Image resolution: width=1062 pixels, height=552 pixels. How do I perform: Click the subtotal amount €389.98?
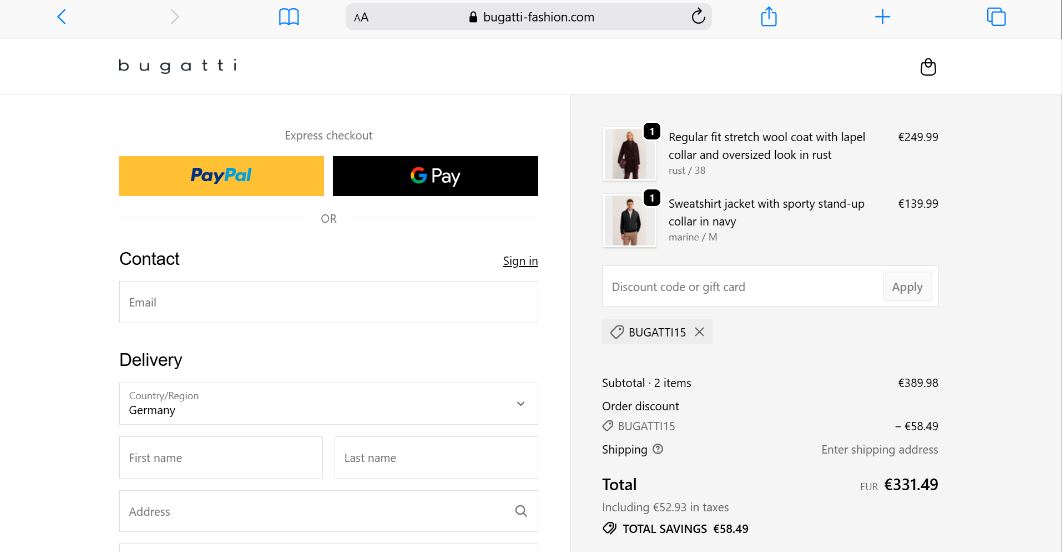(918, 383)
